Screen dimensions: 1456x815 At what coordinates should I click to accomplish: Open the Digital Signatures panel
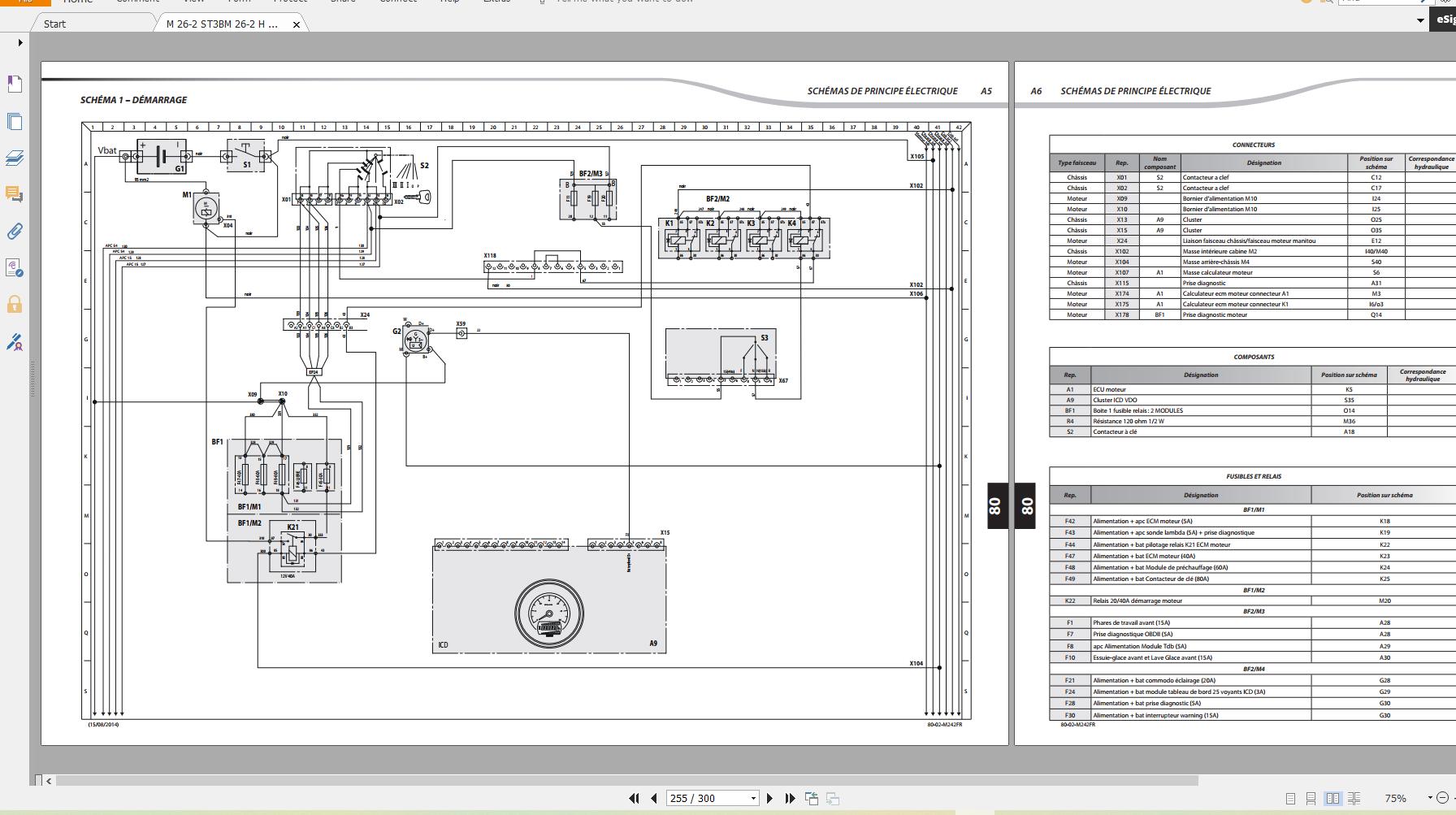14,342
